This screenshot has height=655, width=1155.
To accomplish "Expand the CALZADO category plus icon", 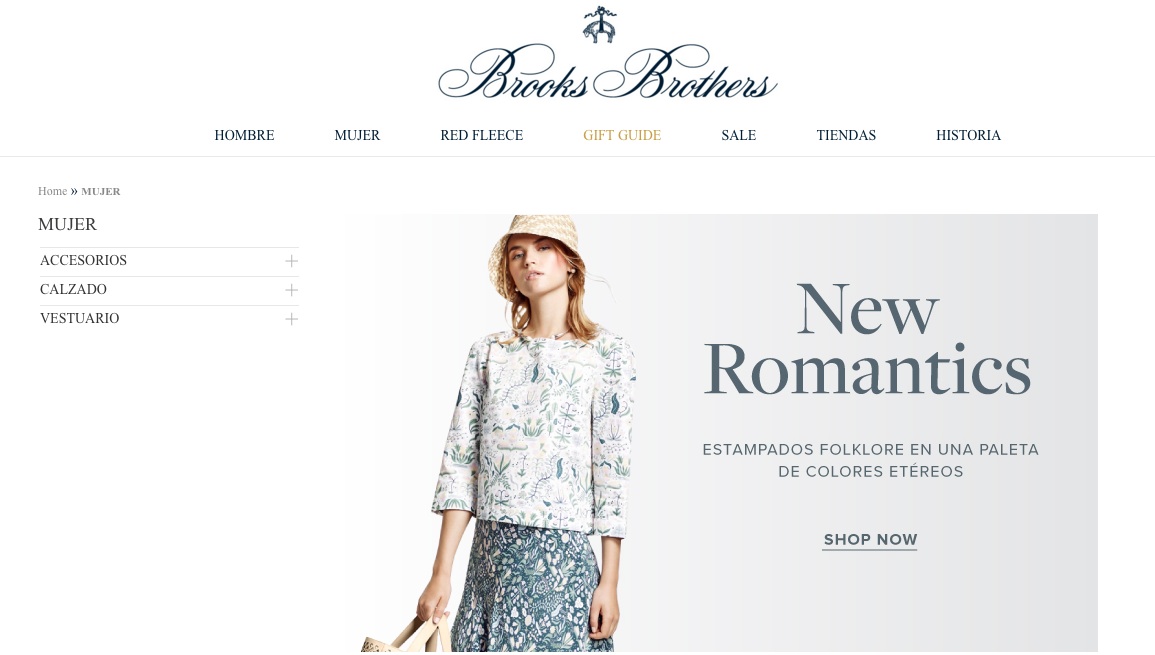I will tap(292, 290).
